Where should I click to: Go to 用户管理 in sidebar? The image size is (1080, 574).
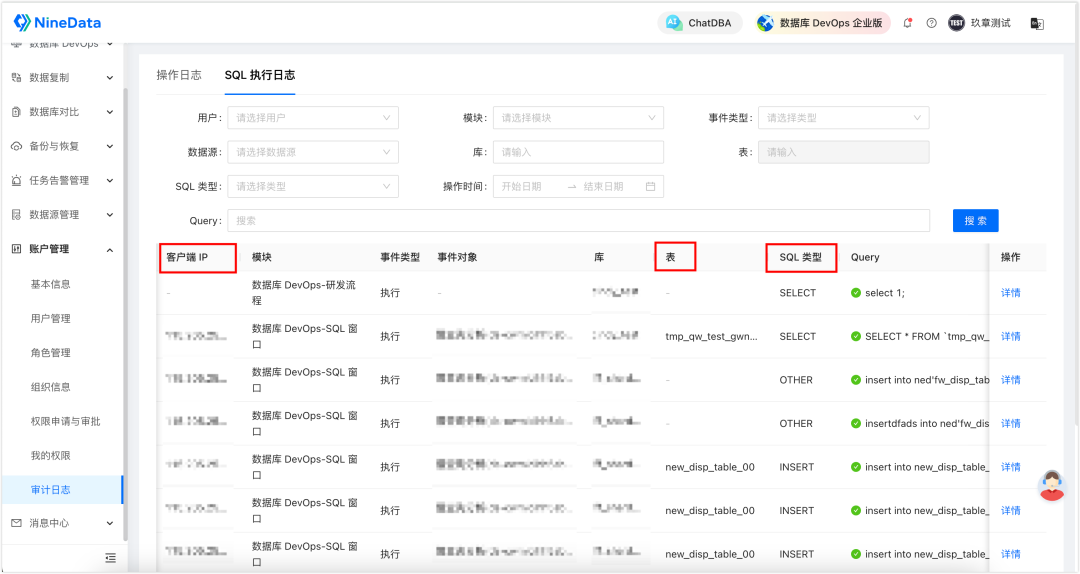tap(50, 318)
